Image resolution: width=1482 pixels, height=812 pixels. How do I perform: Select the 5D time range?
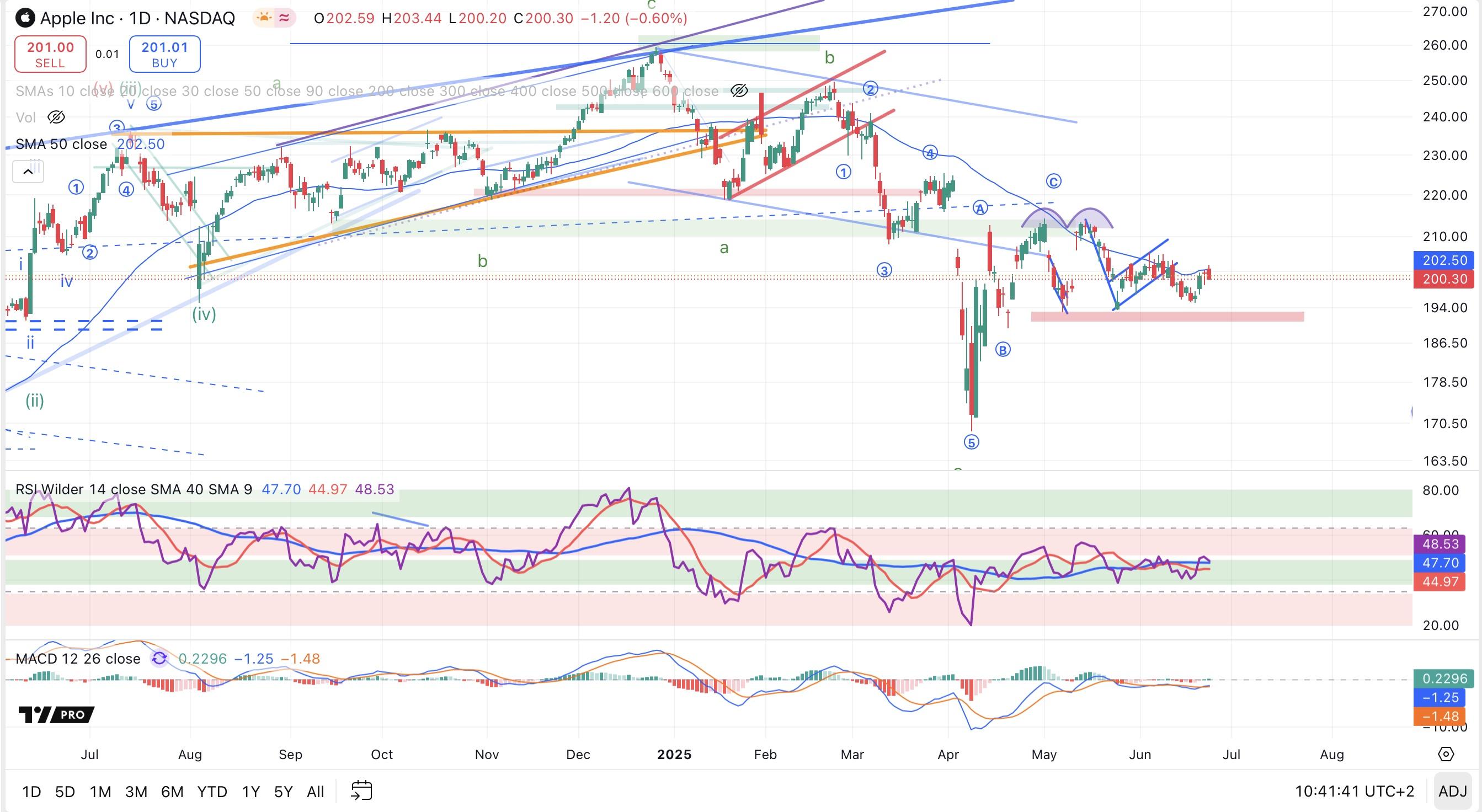click(x=65, y=792)
